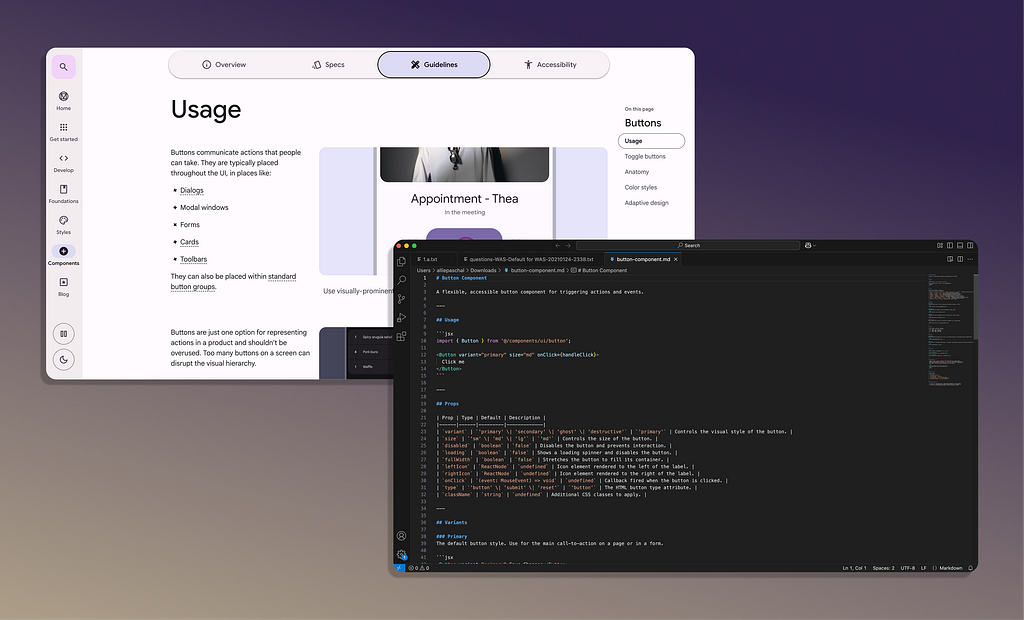Close the button-component.md tab
This screenshot has width=1024, height=620.
(x=676, y=259)
